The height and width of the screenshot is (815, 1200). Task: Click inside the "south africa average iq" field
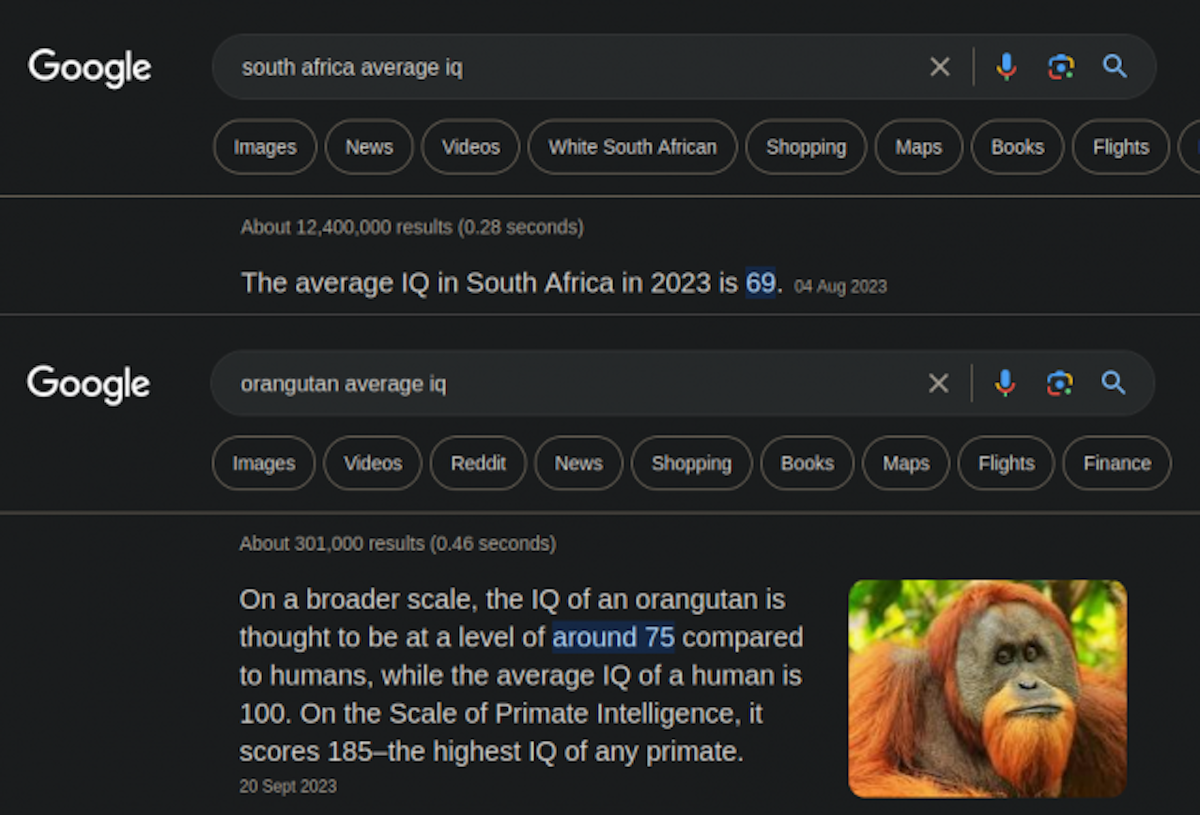click(600, 68)
